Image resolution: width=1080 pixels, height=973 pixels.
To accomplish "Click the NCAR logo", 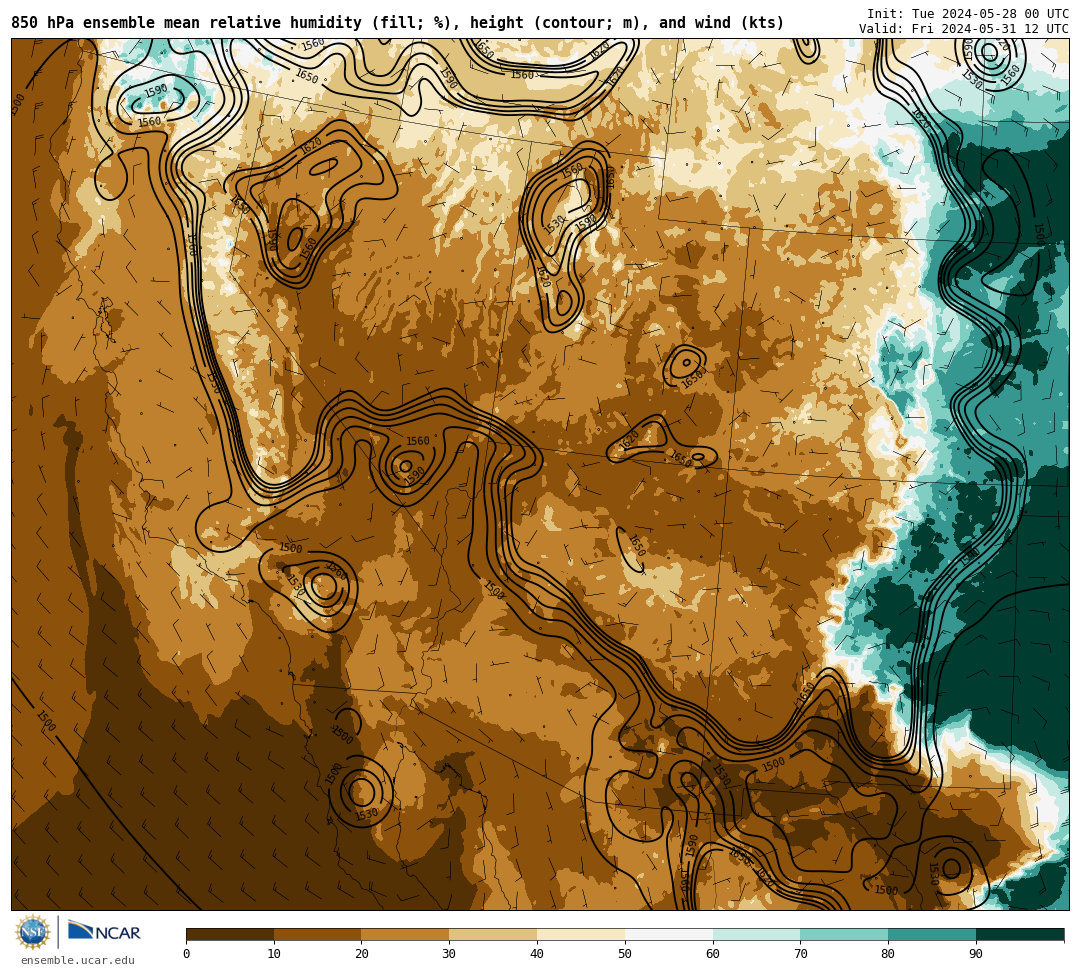I will 104,932.
